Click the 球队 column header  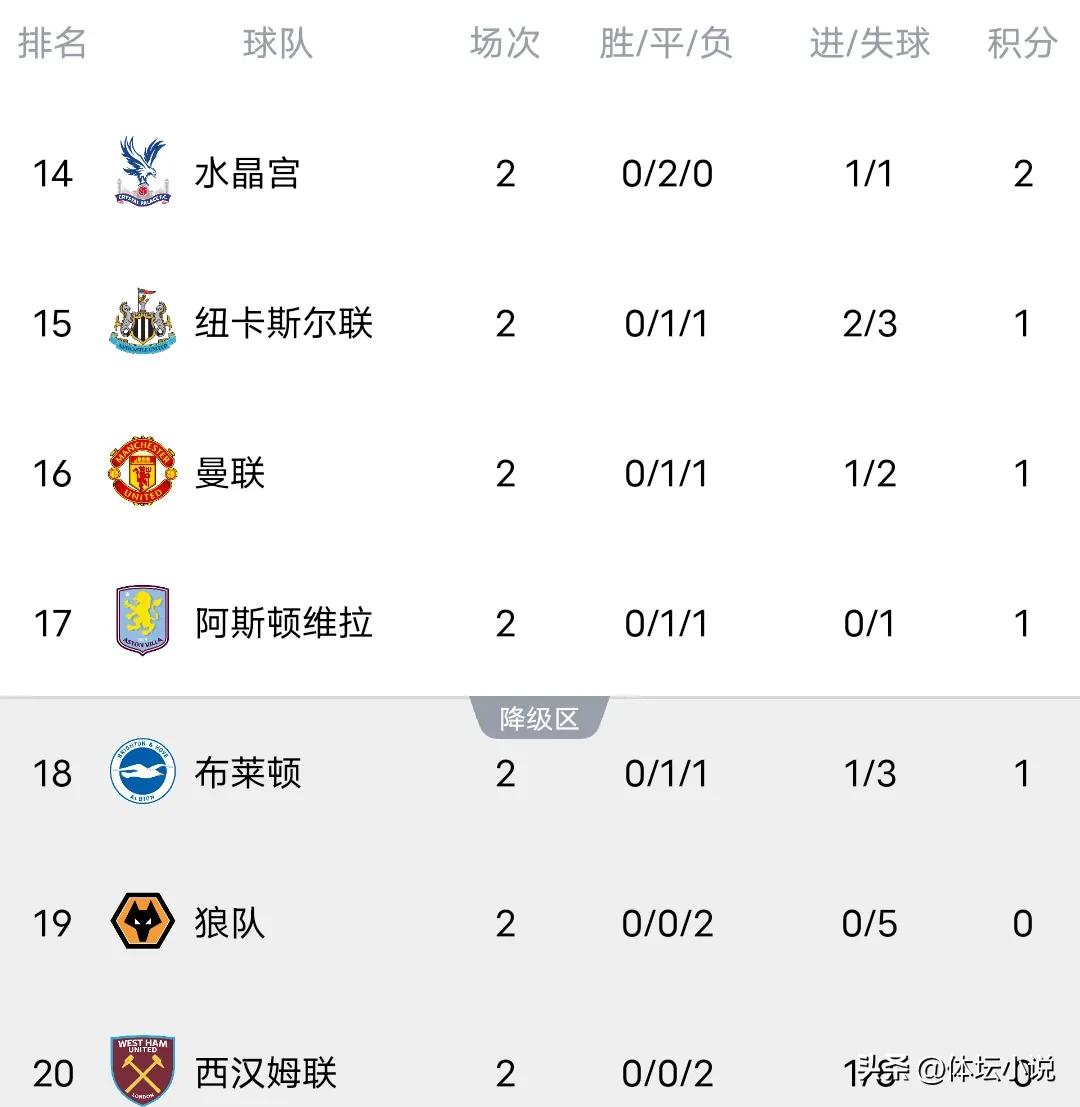[277, 43]
